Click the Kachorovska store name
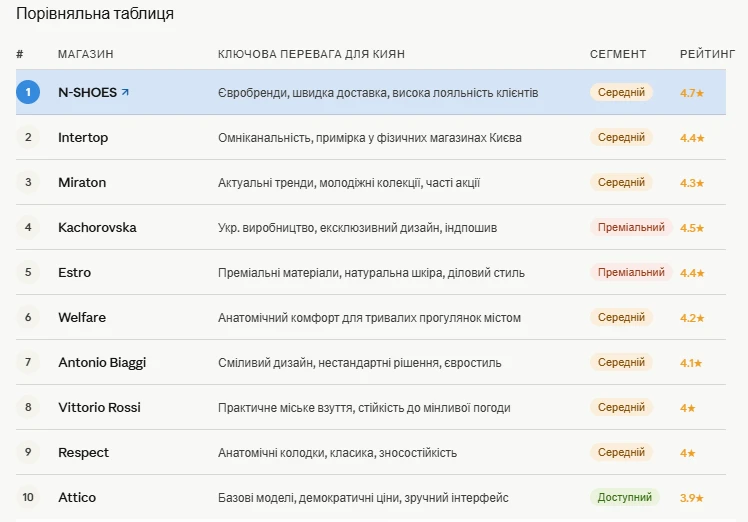 coord(97,228)
